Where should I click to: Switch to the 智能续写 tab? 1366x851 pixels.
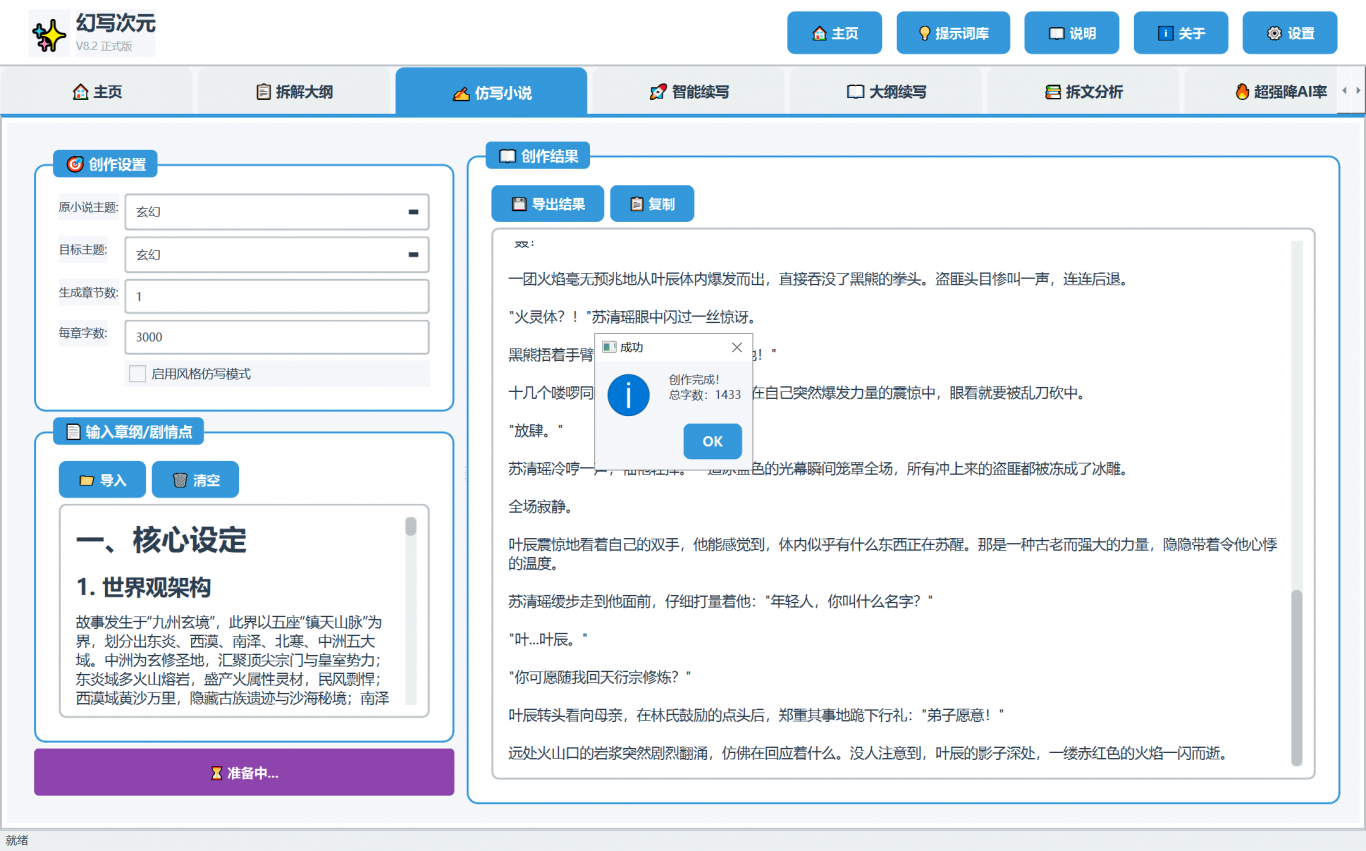[x=688, y=92]
